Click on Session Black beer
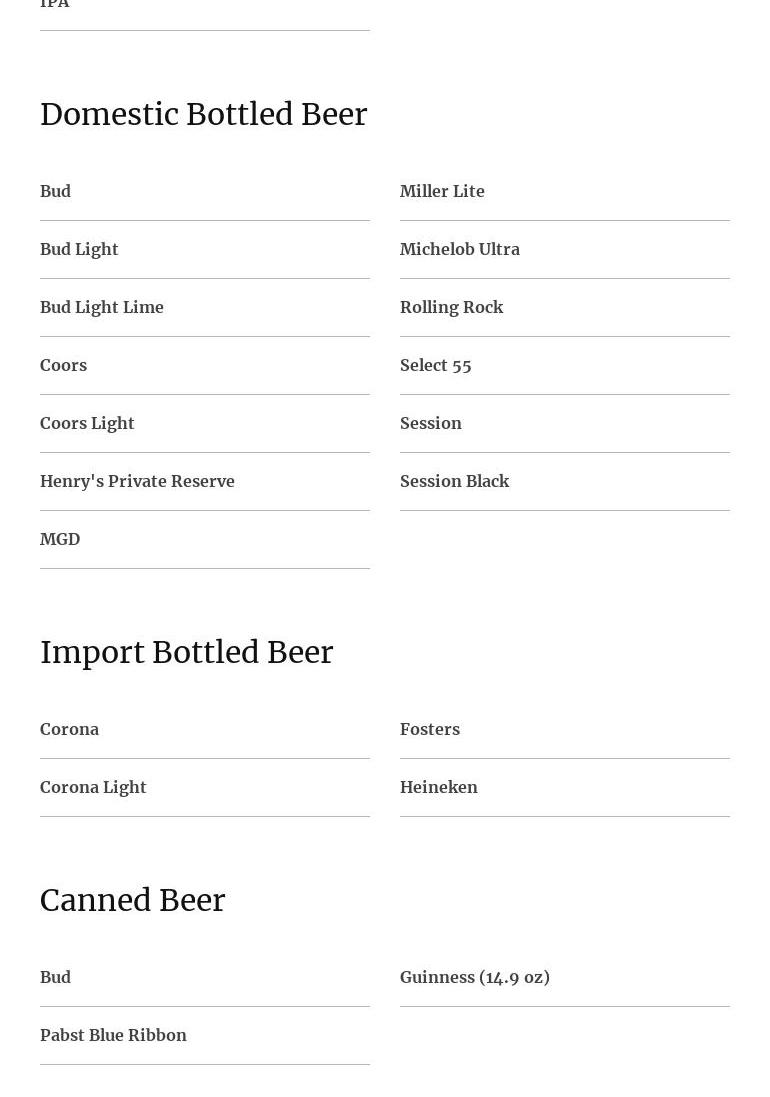Viewport: 770px width, 1097px height. (x=454, y=481)
